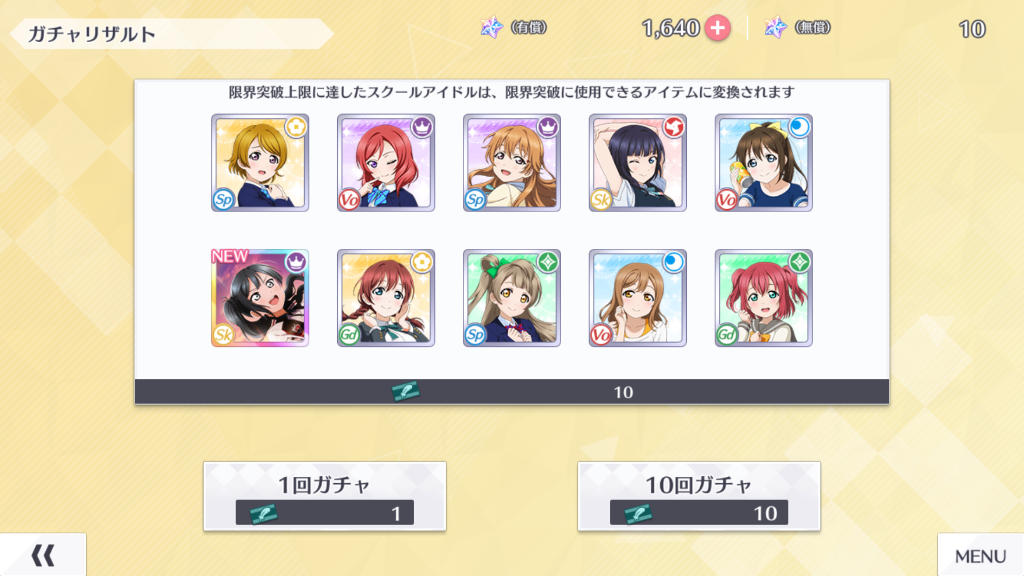This screenshot has width=1024, height=576.
Task: Tap ticket icon on 10回ガチャ button
Action: coord(638,513)
